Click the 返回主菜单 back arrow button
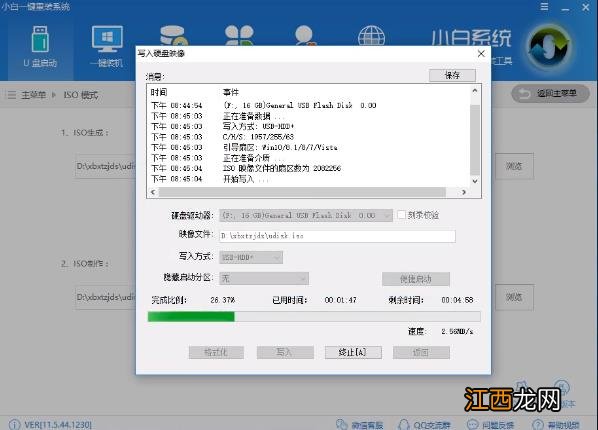This screenshot has height=430, width=598. click(550, 93)
